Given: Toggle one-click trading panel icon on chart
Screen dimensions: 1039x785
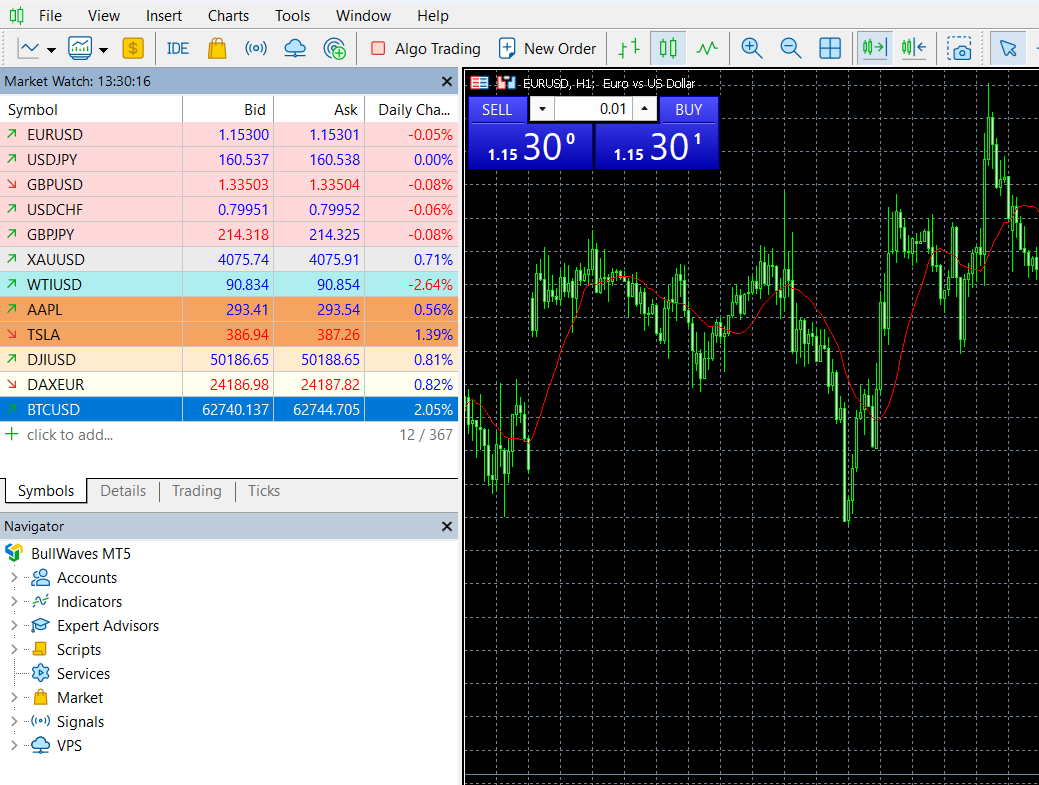Looking at the screenshot, I should click(x=480, y=83).
